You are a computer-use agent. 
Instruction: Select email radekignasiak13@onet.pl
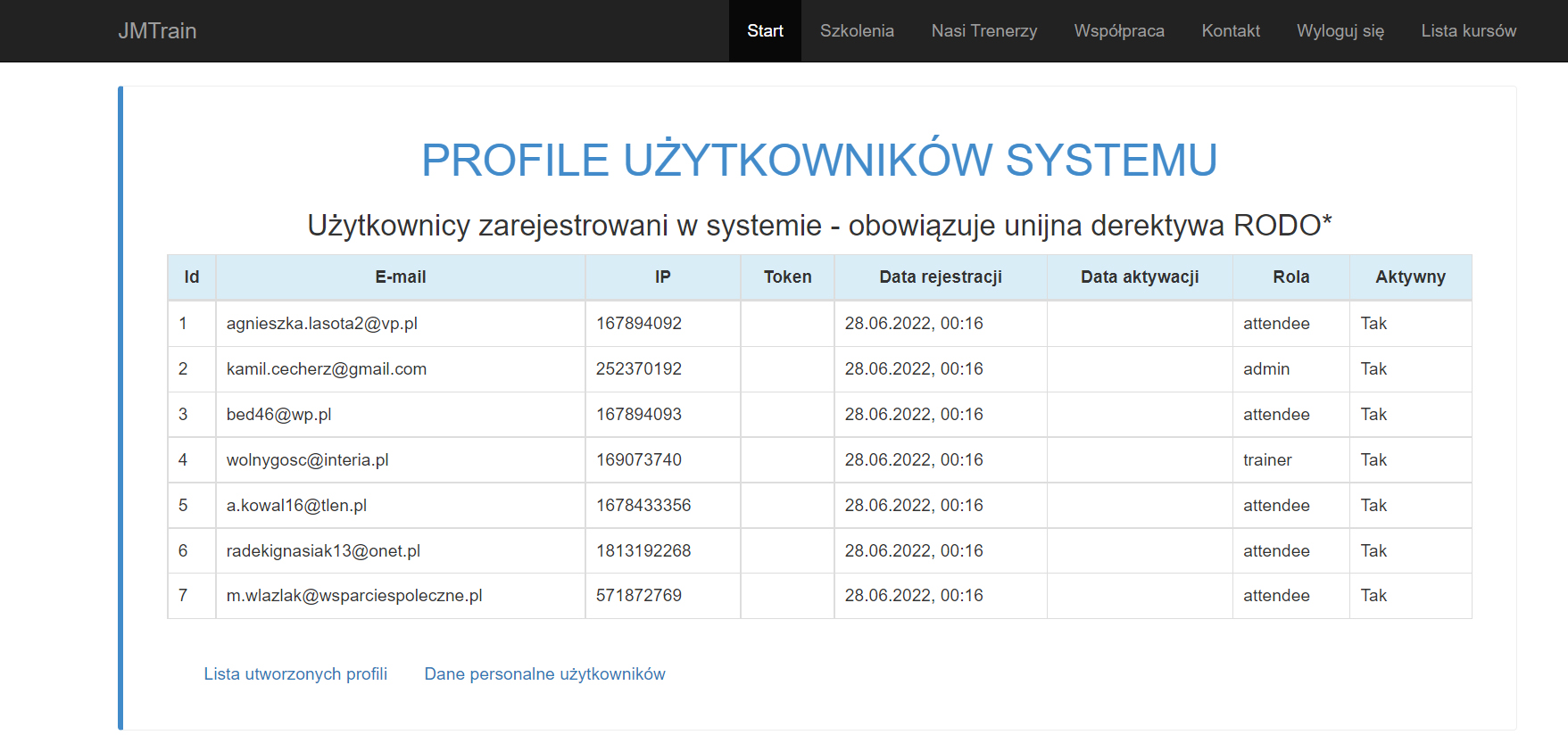323,551
